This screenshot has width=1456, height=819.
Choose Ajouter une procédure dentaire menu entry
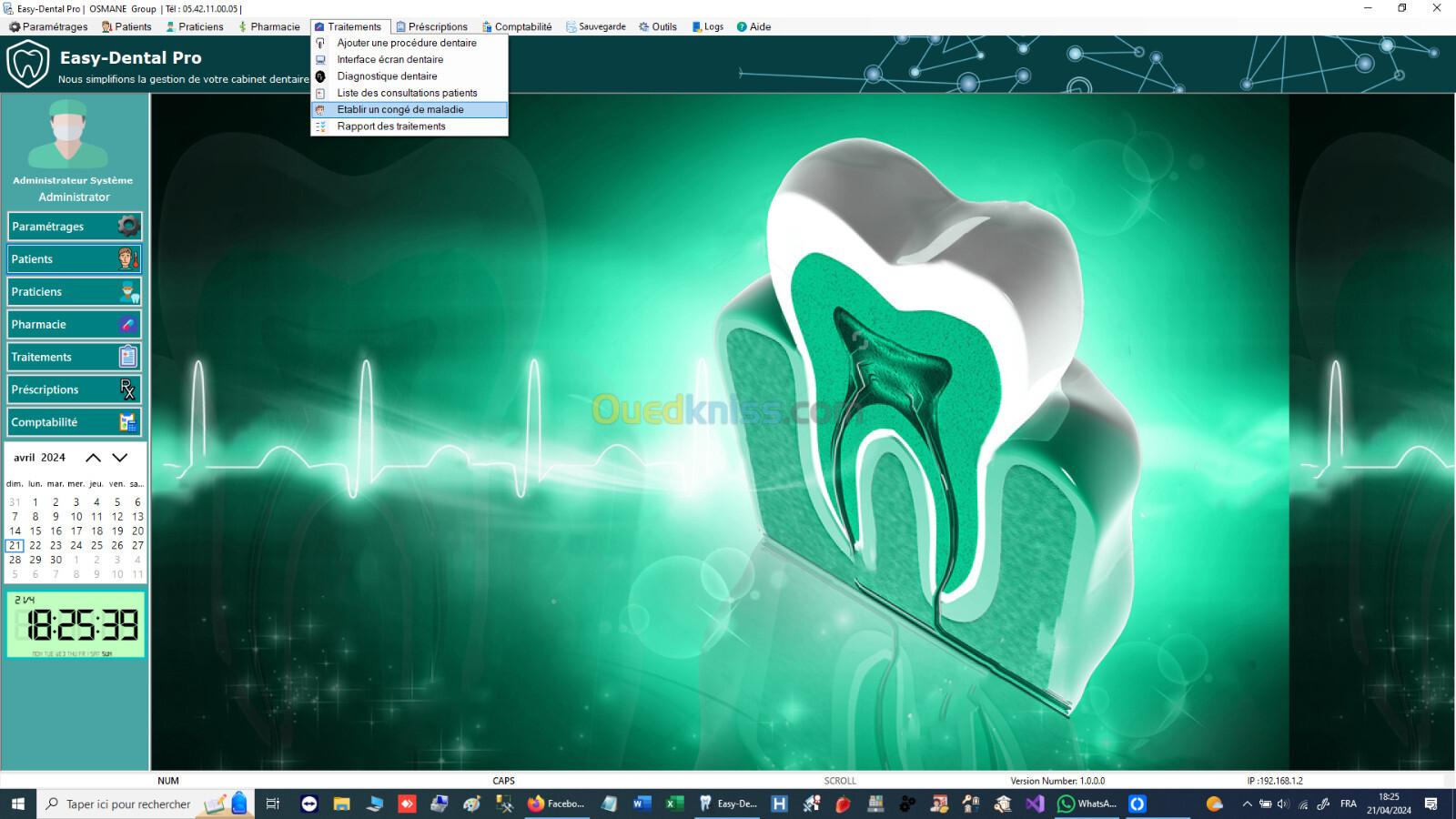[x=406, y=43]
